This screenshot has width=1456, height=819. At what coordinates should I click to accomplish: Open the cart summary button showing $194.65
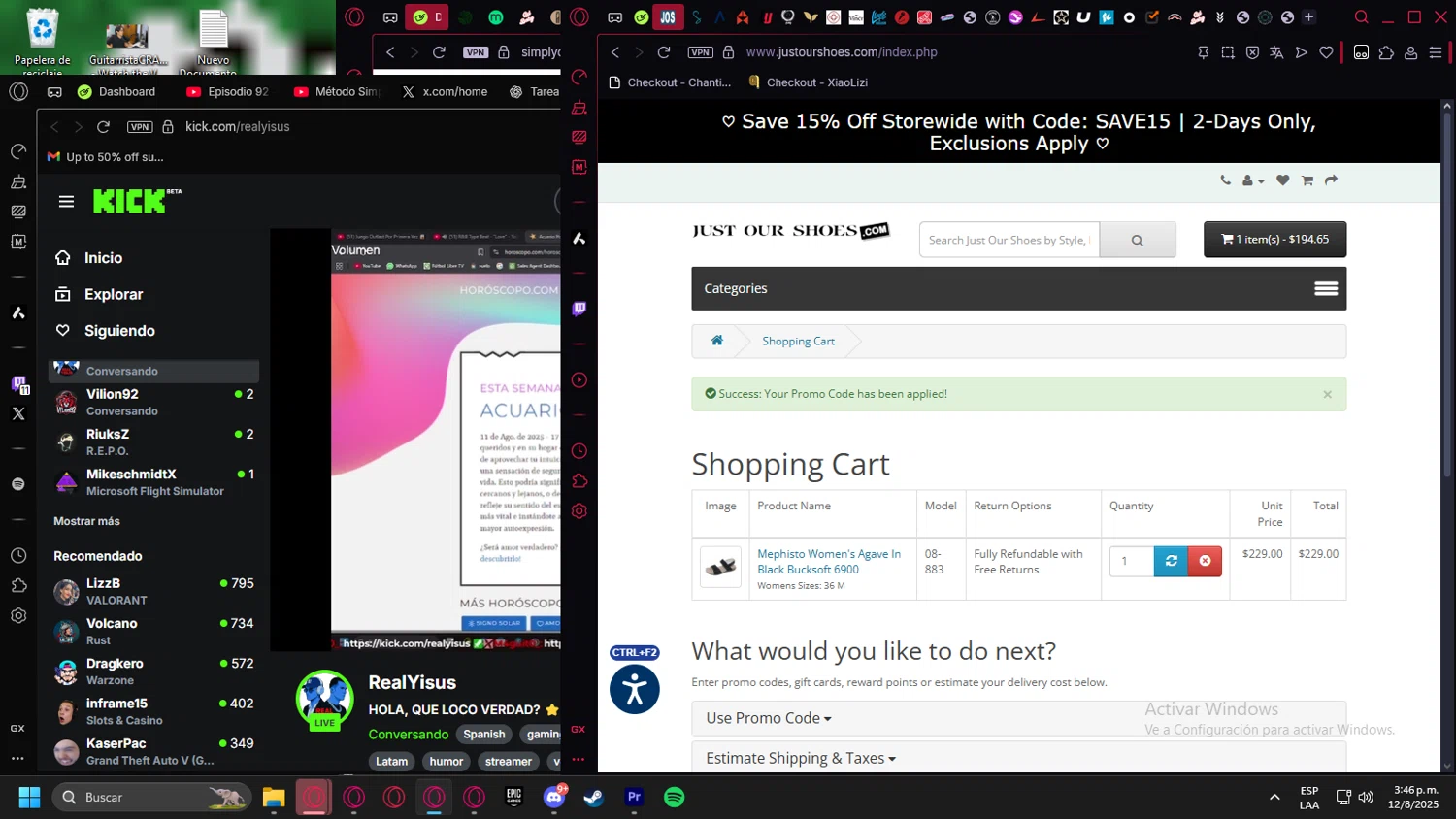pos(1274,240)
